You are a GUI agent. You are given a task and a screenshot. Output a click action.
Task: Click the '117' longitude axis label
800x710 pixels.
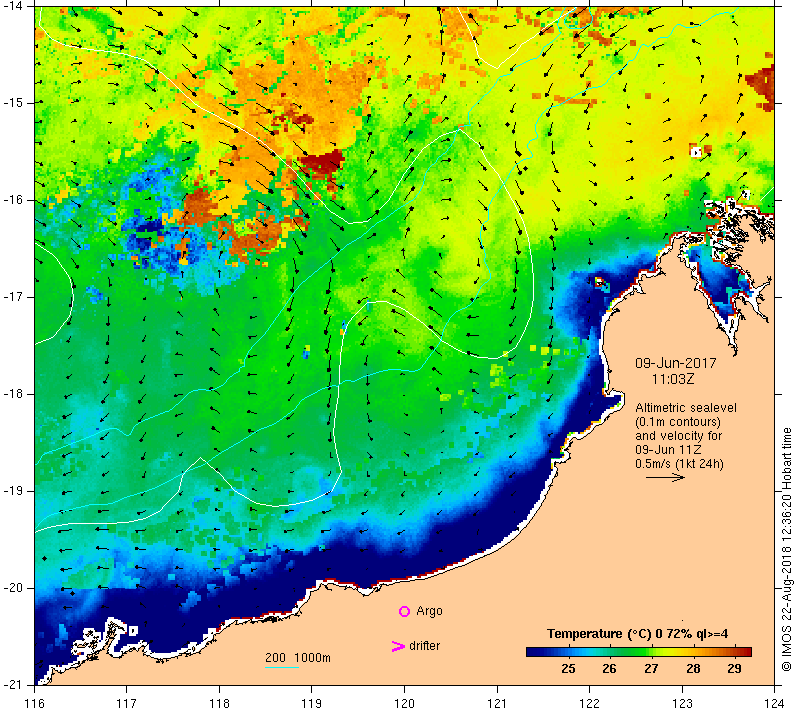[127, 703]
